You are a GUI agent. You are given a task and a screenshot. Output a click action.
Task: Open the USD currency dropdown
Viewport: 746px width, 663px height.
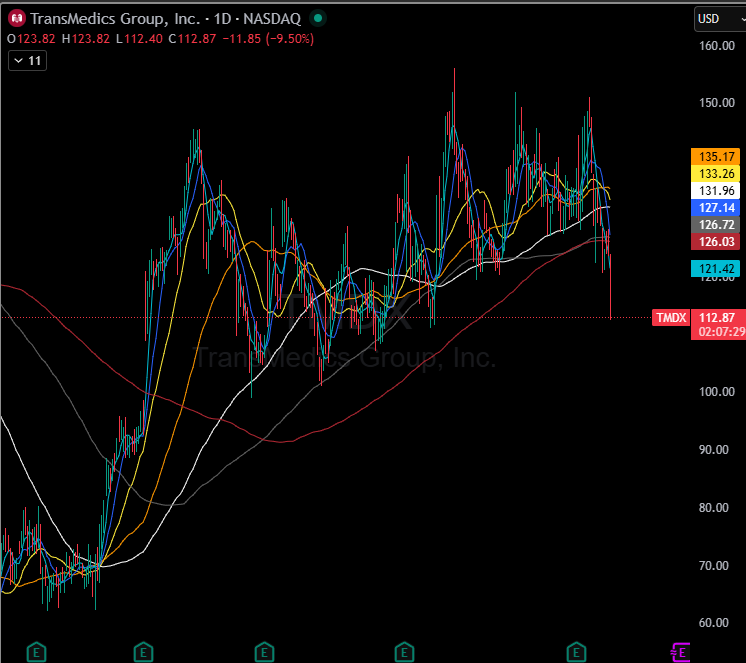coord(720,19)
